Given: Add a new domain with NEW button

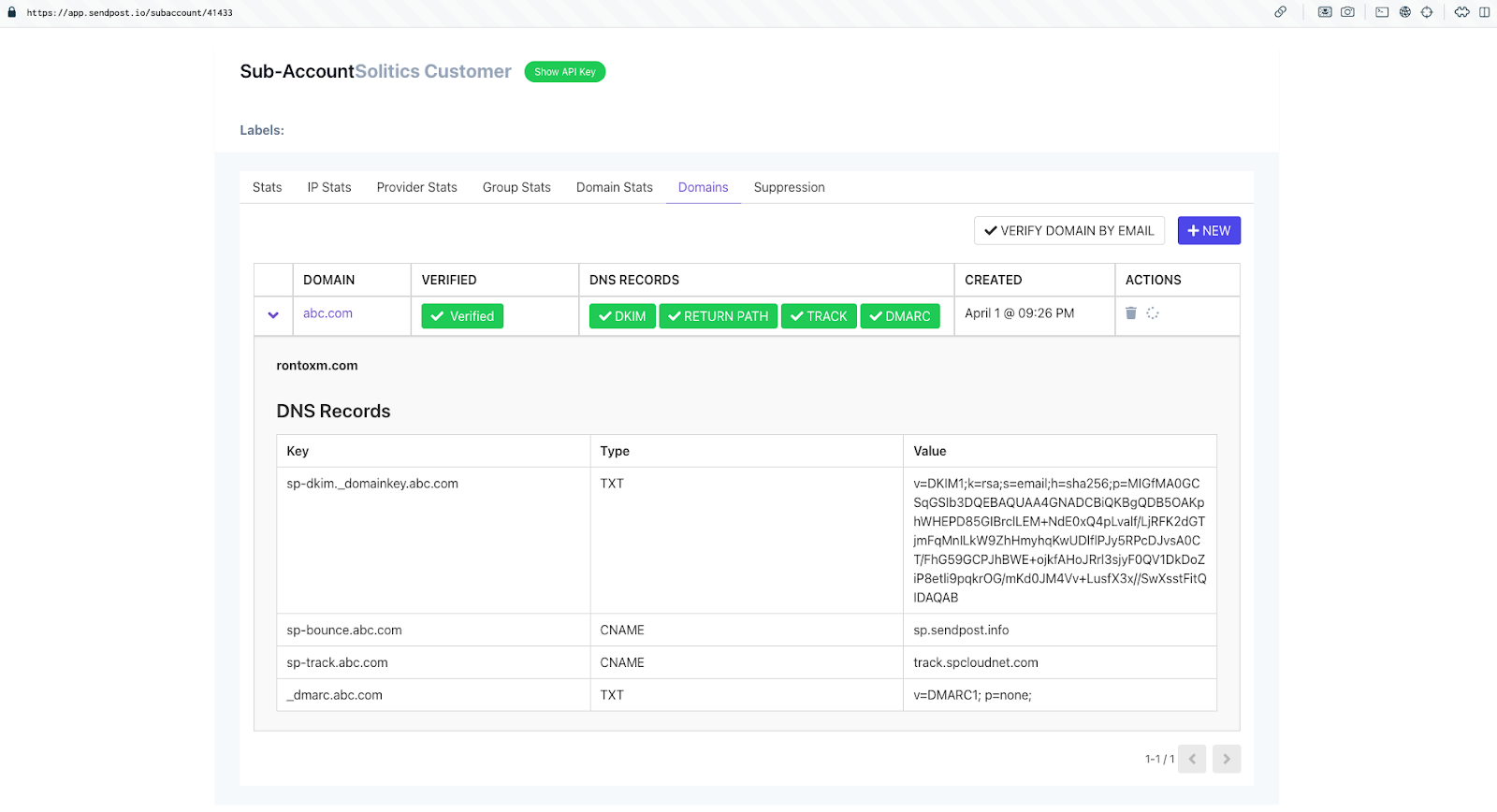Looking at the screenshot, I should click(1209, 231).
